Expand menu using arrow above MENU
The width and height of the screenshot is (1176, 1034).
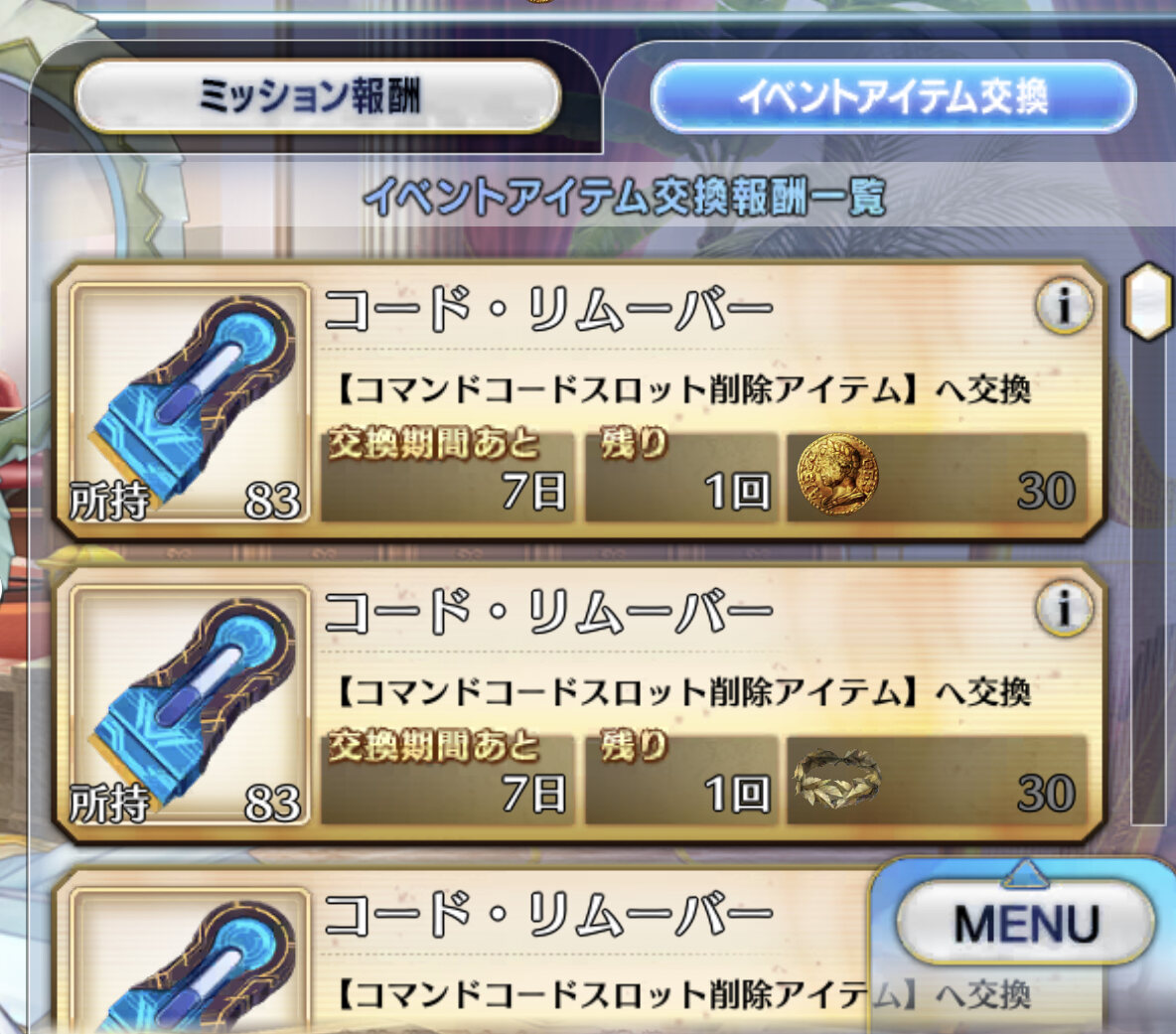coord(1025,873)
